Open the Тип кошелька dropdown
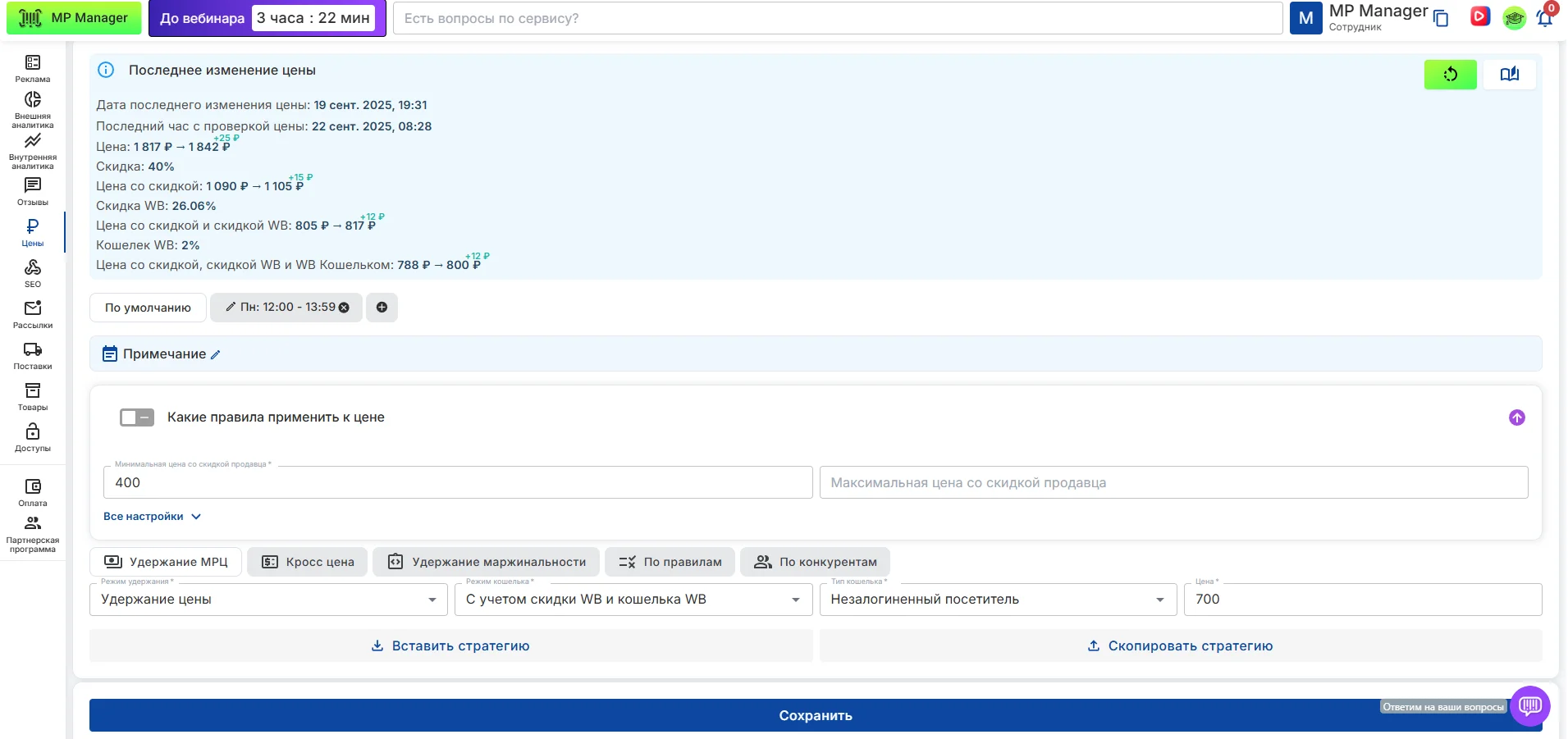Viewport: 1568px width, 739px height. pyautogui.click(x=997, y=600)
